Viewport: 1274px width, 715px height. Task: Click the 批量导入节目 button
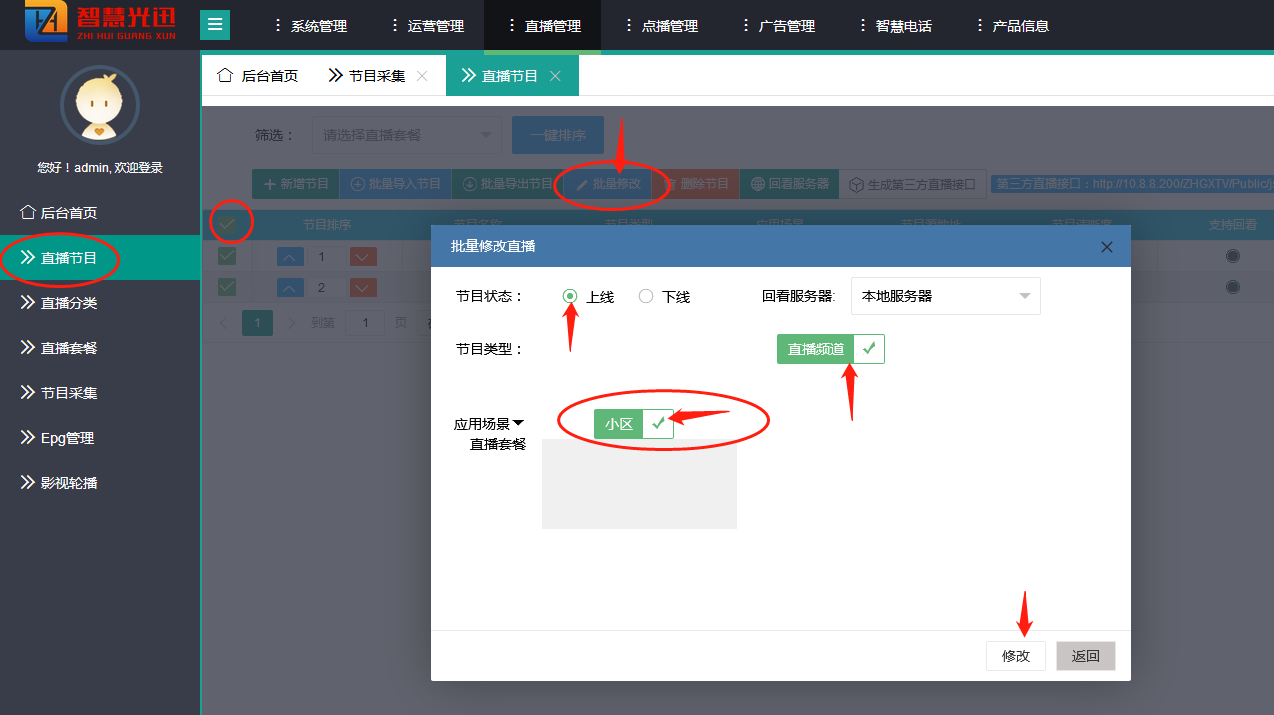395,184
